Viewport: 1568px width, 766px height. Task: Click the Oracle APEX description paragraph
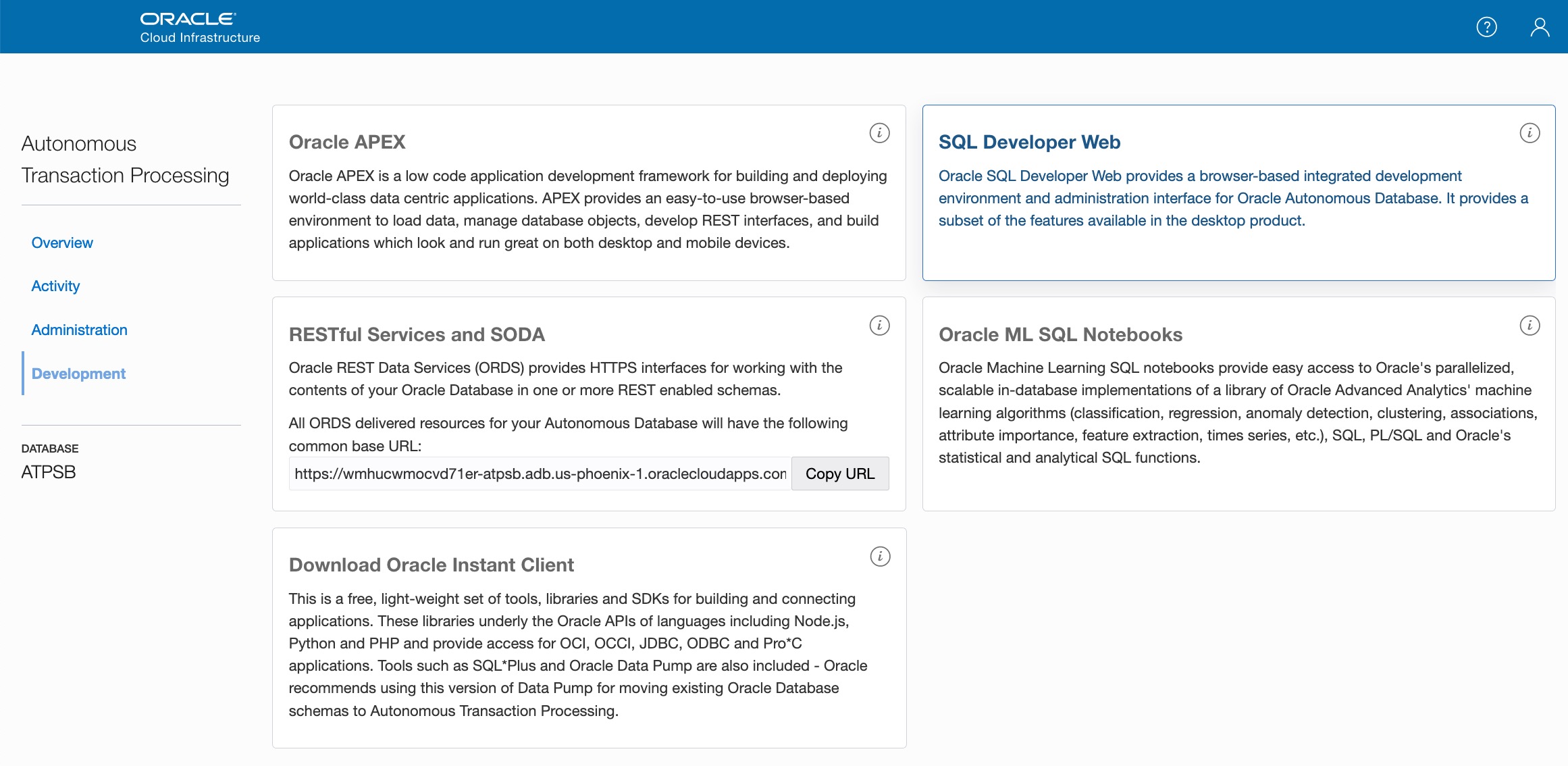(x=588, y=209)
